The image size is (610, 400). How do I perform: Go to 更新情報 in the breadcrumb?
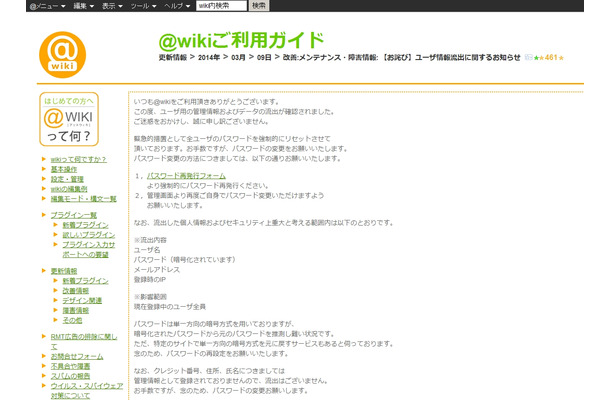click(x=173, y=58)
